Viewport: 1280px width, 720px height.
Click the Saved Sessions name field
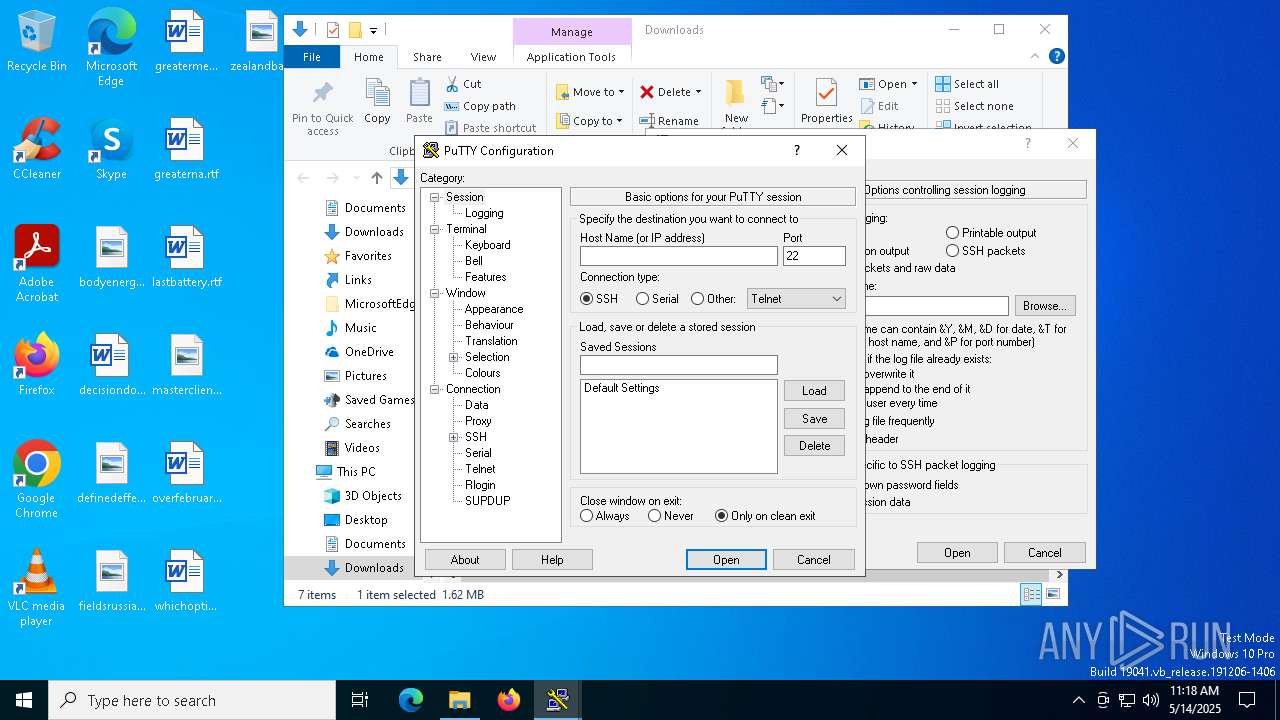[x=678, y=365]
